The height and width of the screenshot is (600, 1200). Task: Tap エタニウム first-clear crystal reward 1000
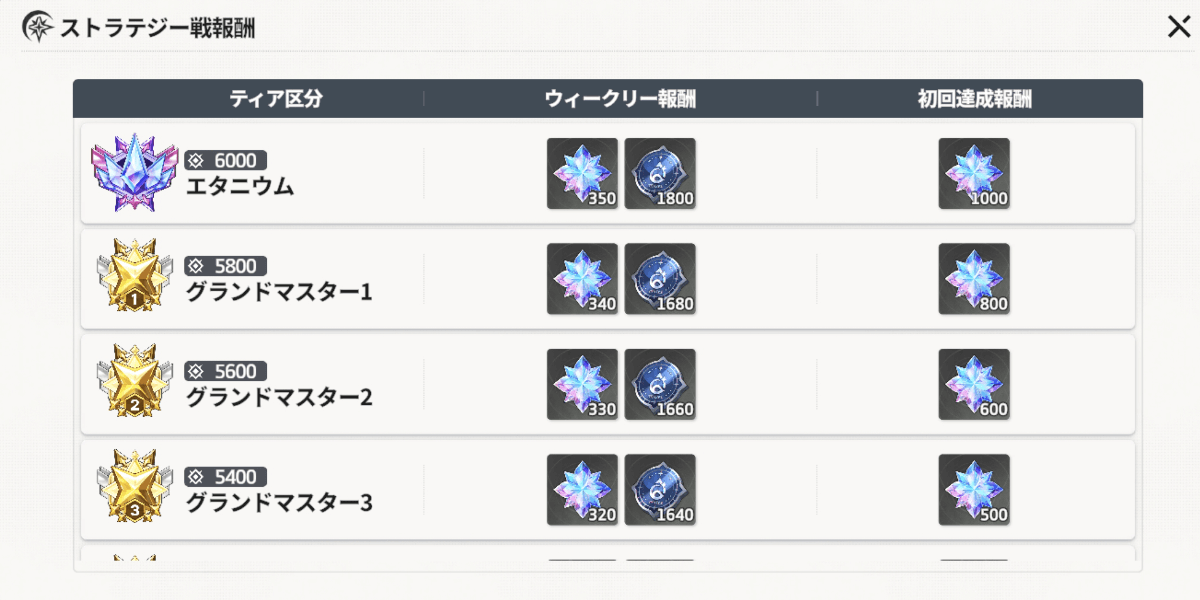(x=974, y=174)
